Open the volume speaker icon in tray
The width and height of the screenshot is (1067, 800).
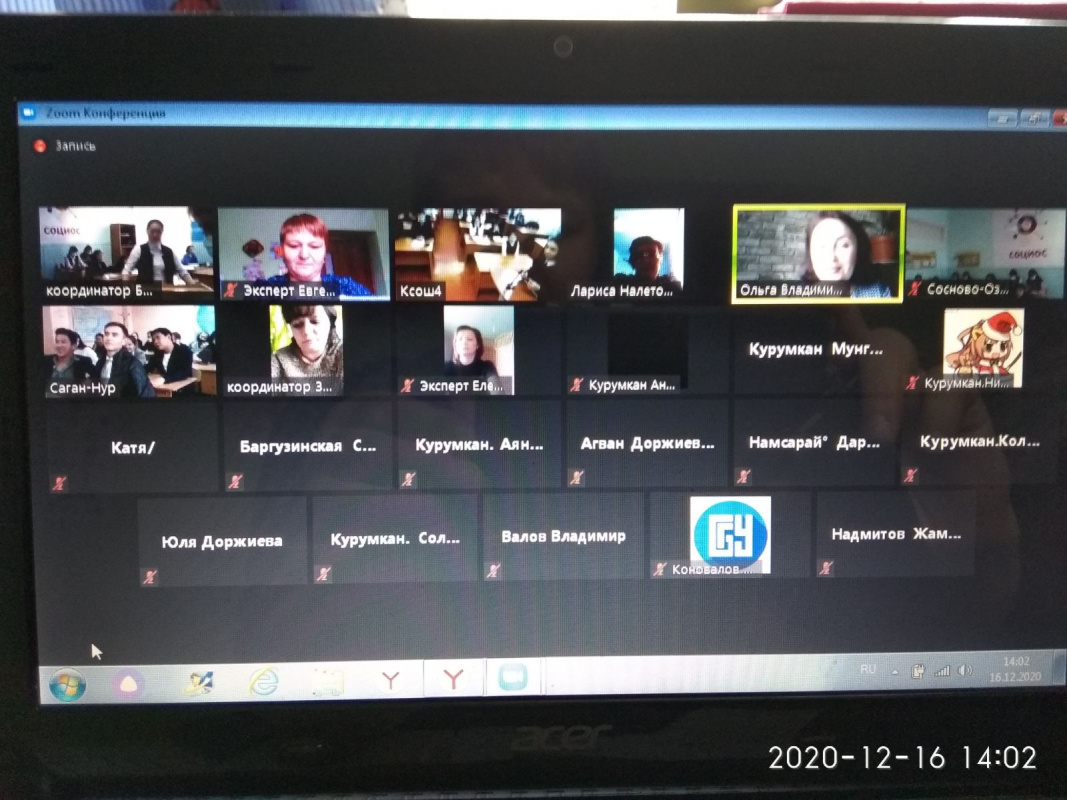pyautogui.click(x=964, y=671)
